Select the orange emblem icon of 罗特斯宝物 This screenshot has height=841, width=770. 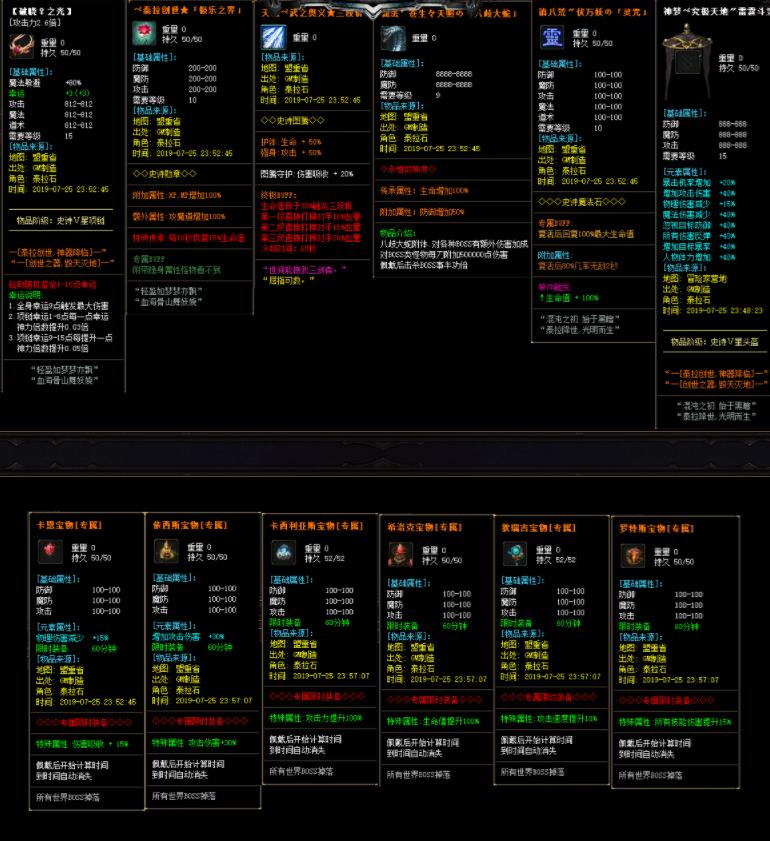coord(633,555)
